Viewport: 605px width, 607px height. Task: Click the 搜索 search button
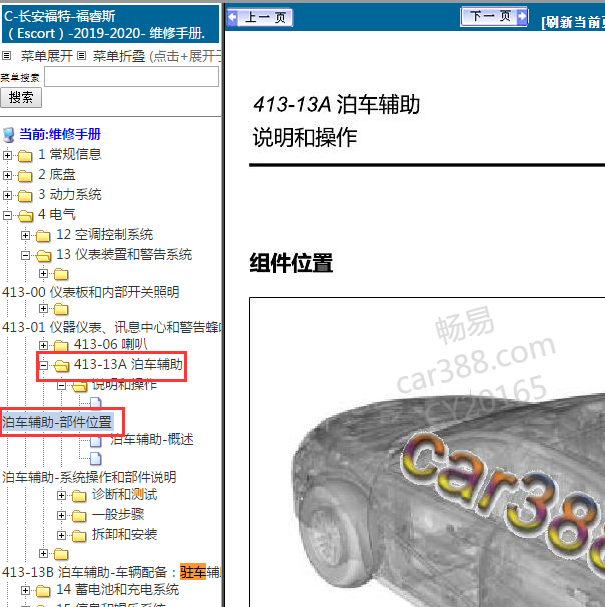pyautogui.click(x=21, y=98)
